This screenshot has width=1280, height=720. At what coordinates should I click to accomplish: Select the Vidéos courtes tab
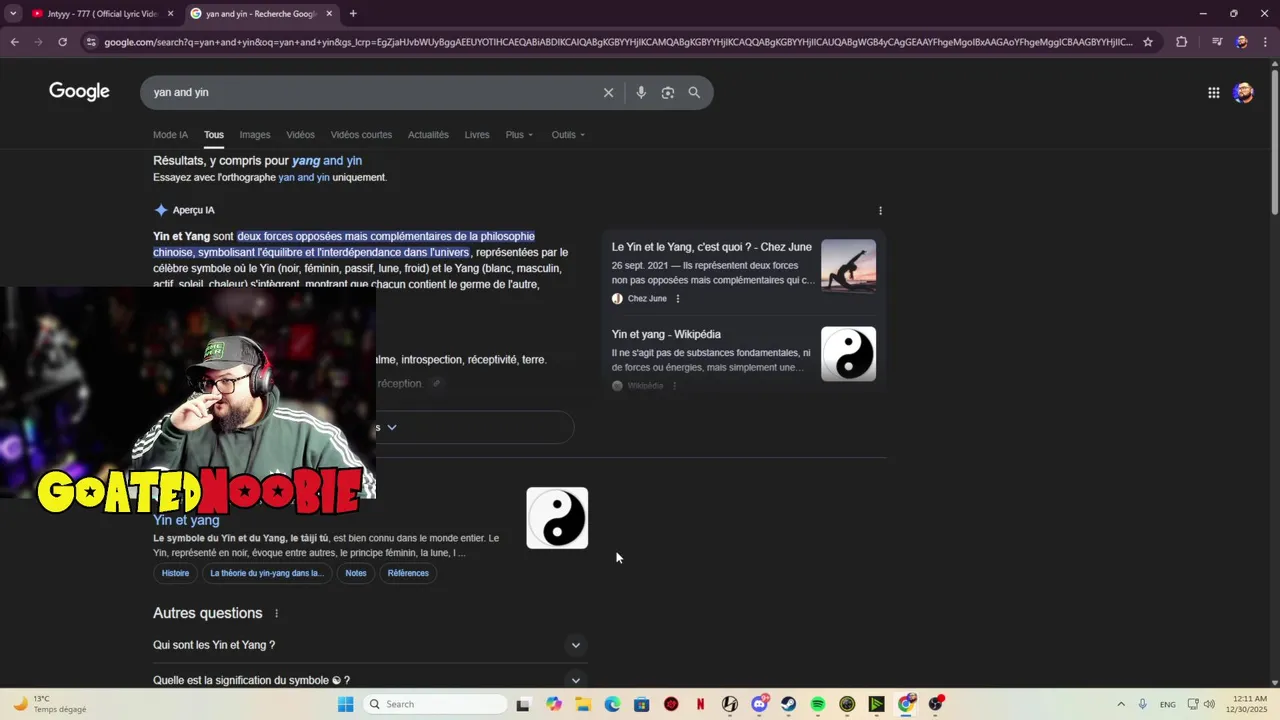[x=361, y=135]
